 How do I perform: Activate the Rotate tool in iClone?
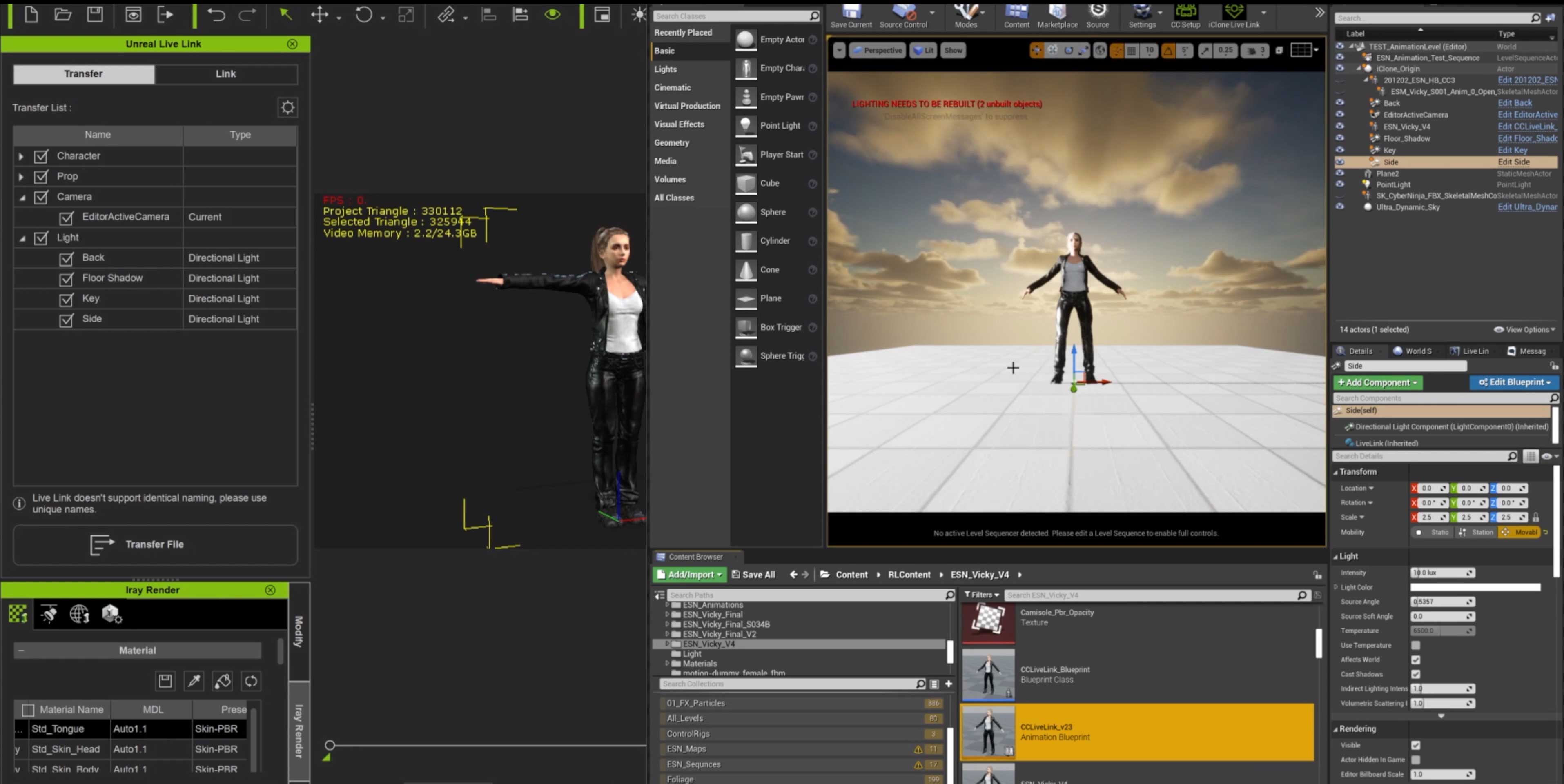[x=364, y=15]
